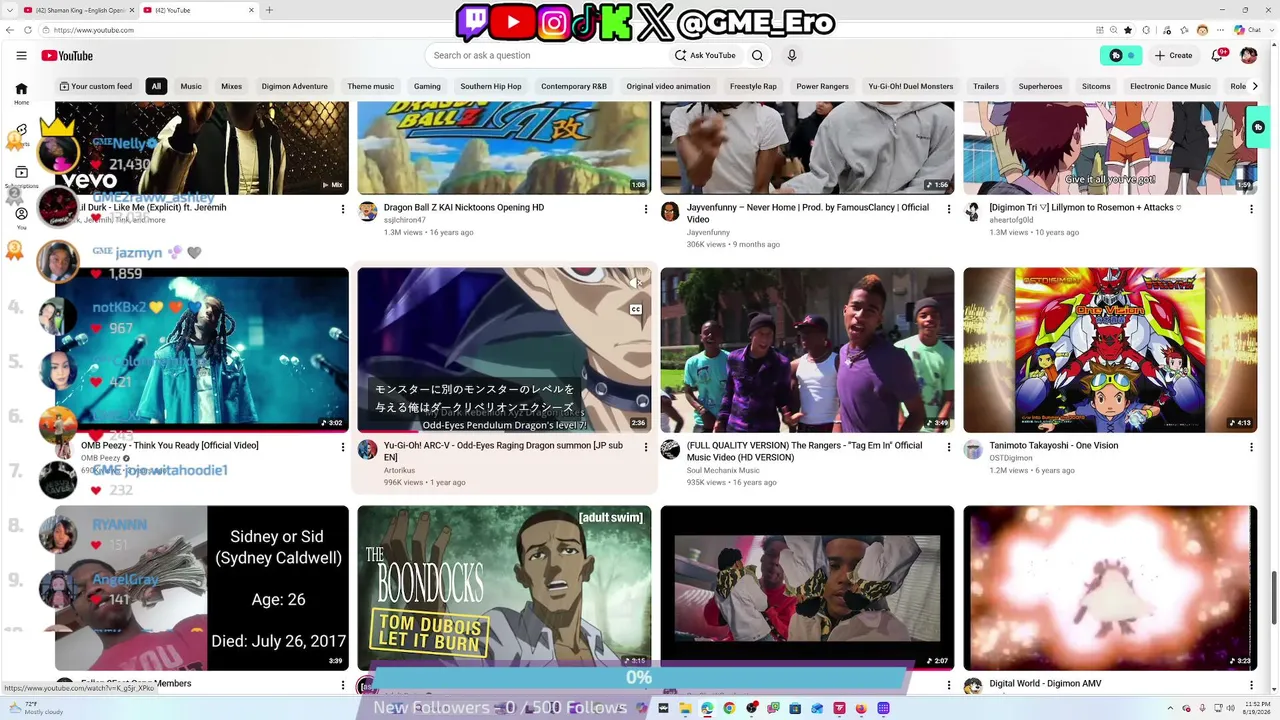
Task: Open the account avatar menu
Action: point(1248,56)
